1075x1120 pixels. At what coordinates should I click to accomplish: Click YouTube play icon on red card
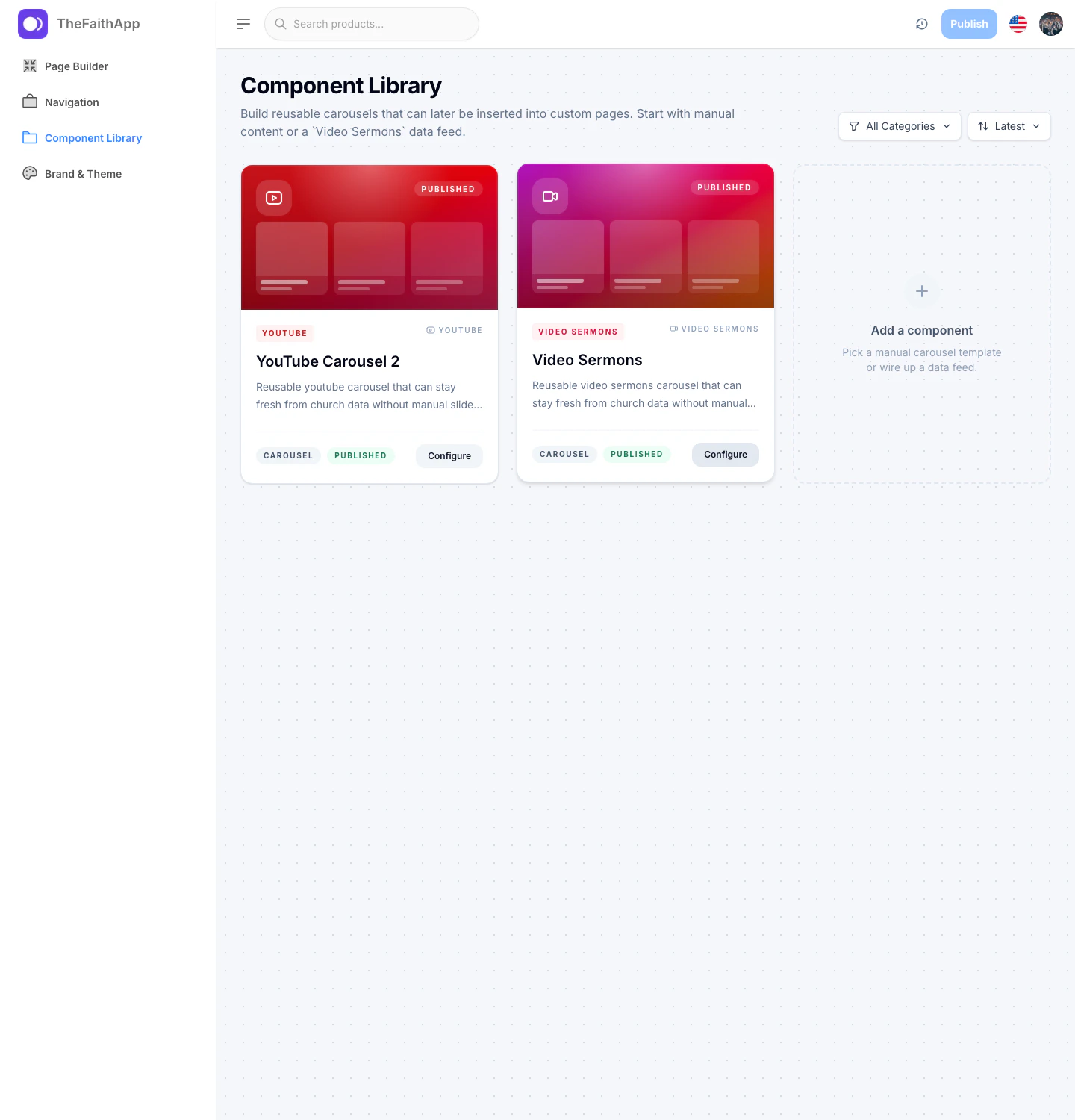[x=274, y=198]
